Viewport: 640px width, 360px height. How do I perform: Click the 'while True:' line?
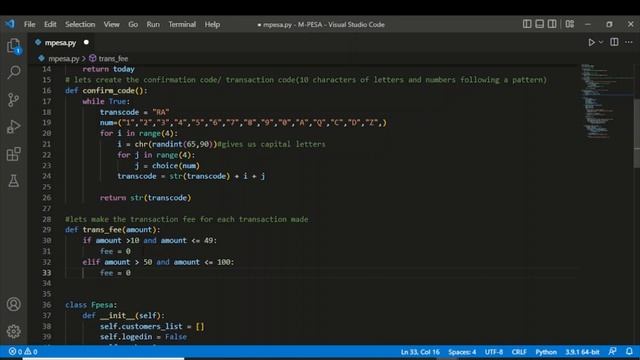coord(106,101)
